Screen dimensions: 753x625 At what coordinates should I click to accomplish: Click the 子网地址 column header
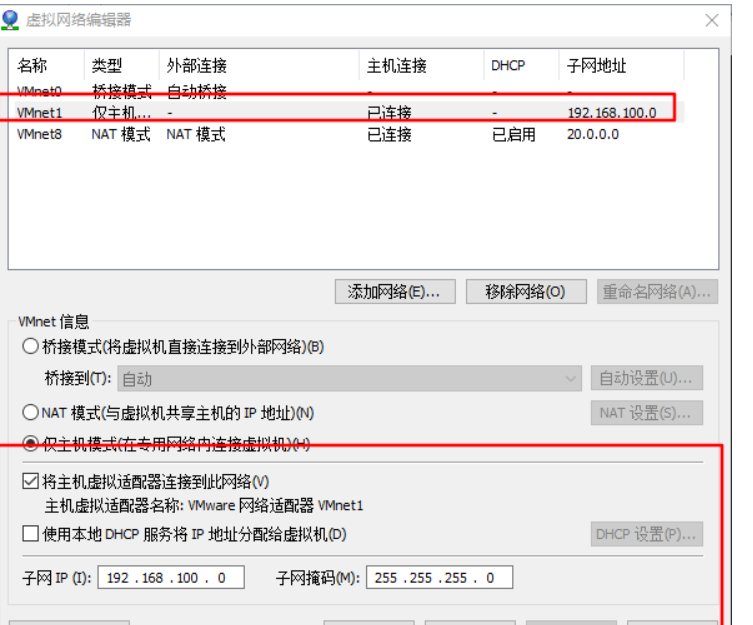621,65
